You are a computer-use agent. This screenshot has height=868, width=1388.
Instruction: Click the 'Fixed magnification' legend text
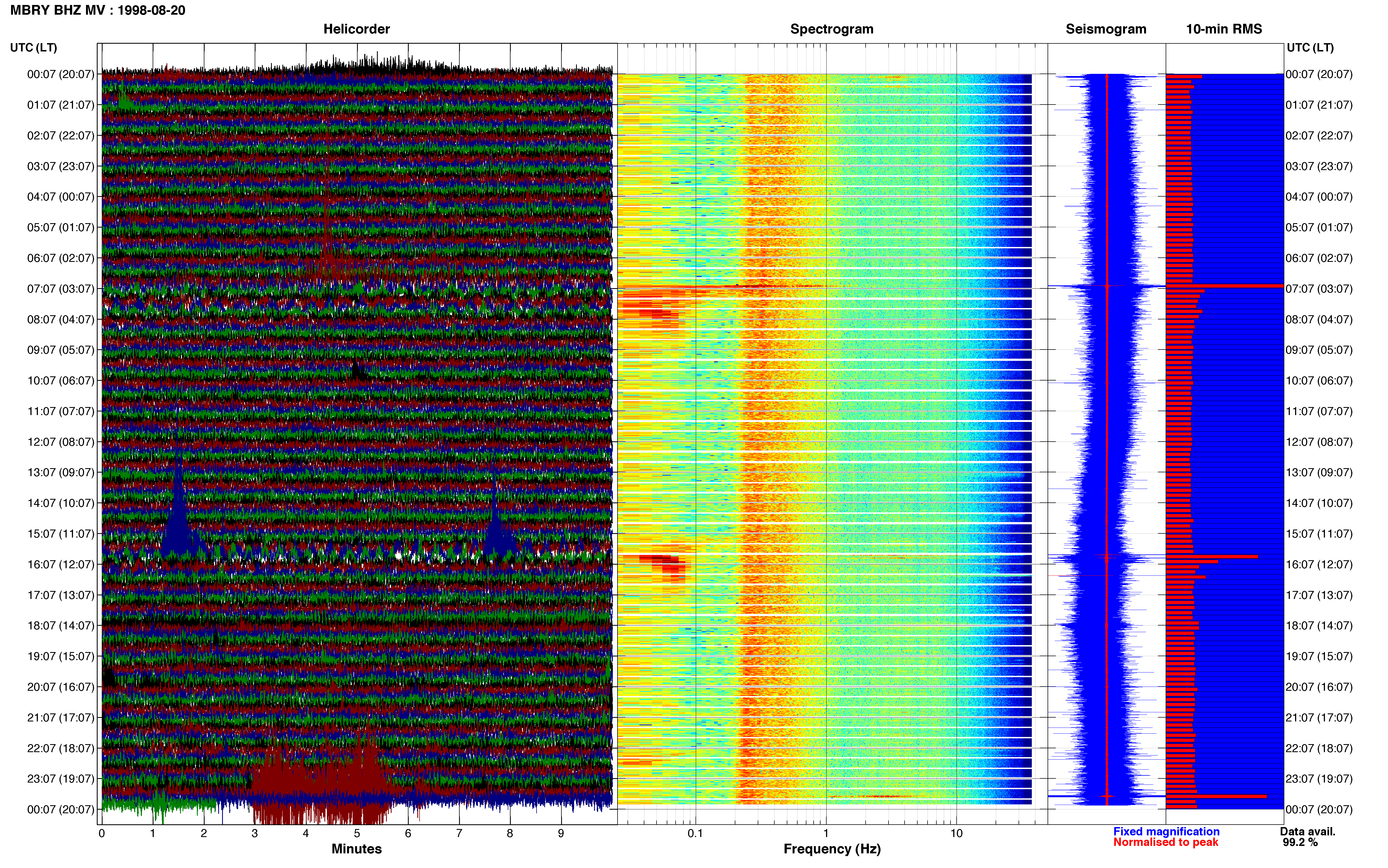[1166, 831]
